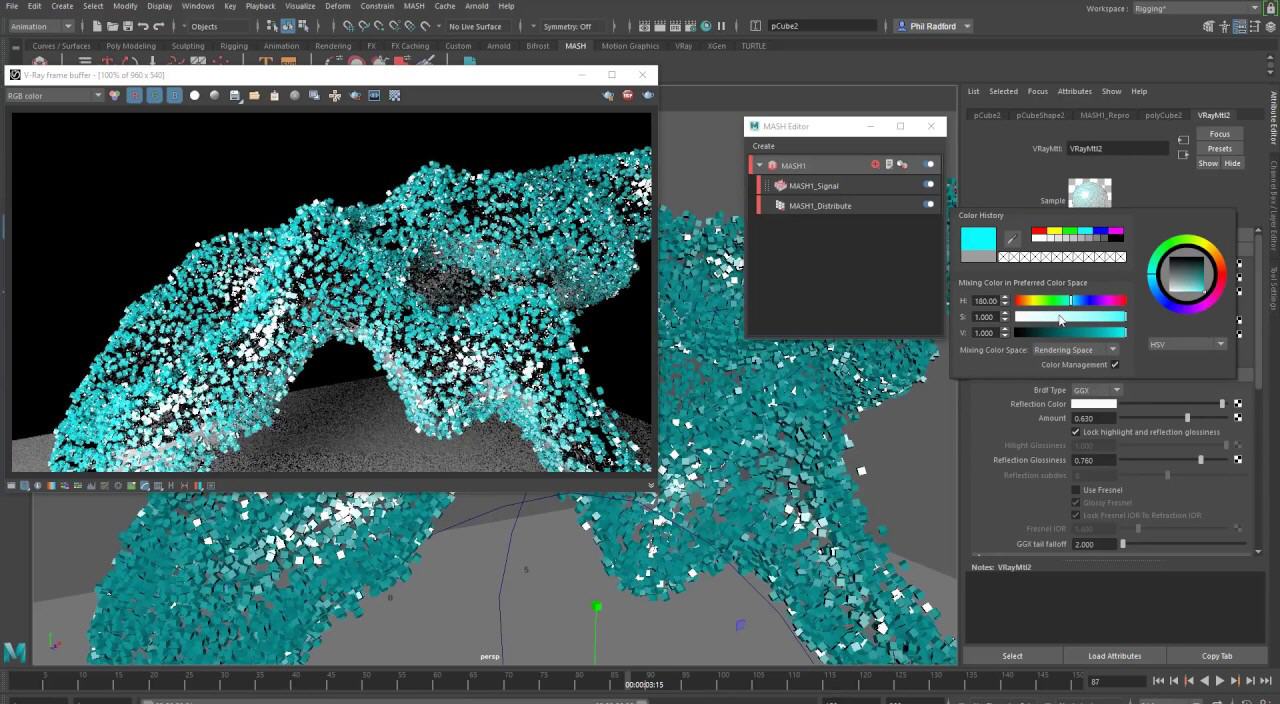This screenshot has width=1280, height=704.
Task: Save scene with floppy icon in status line
Action: click(126, 26)
